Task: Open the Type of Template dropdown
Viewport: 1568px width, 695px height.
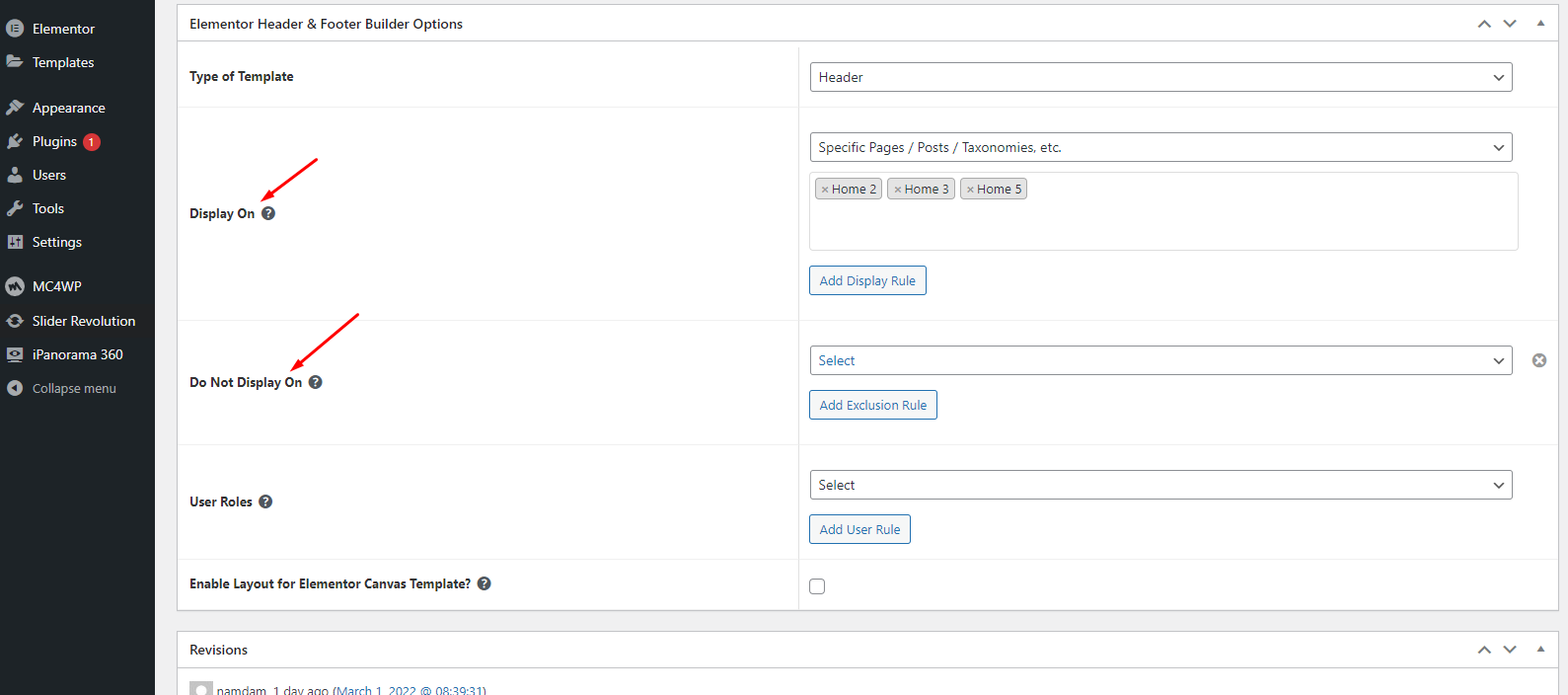Action: (1160, 77)
